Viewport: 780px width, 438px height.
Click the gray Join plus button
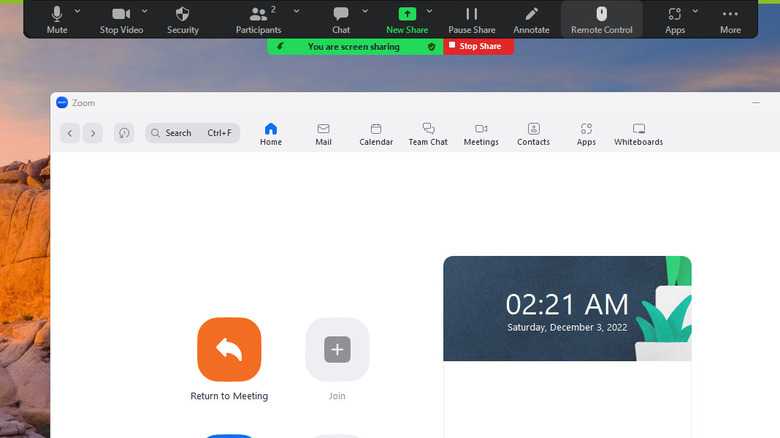[337, 349]
